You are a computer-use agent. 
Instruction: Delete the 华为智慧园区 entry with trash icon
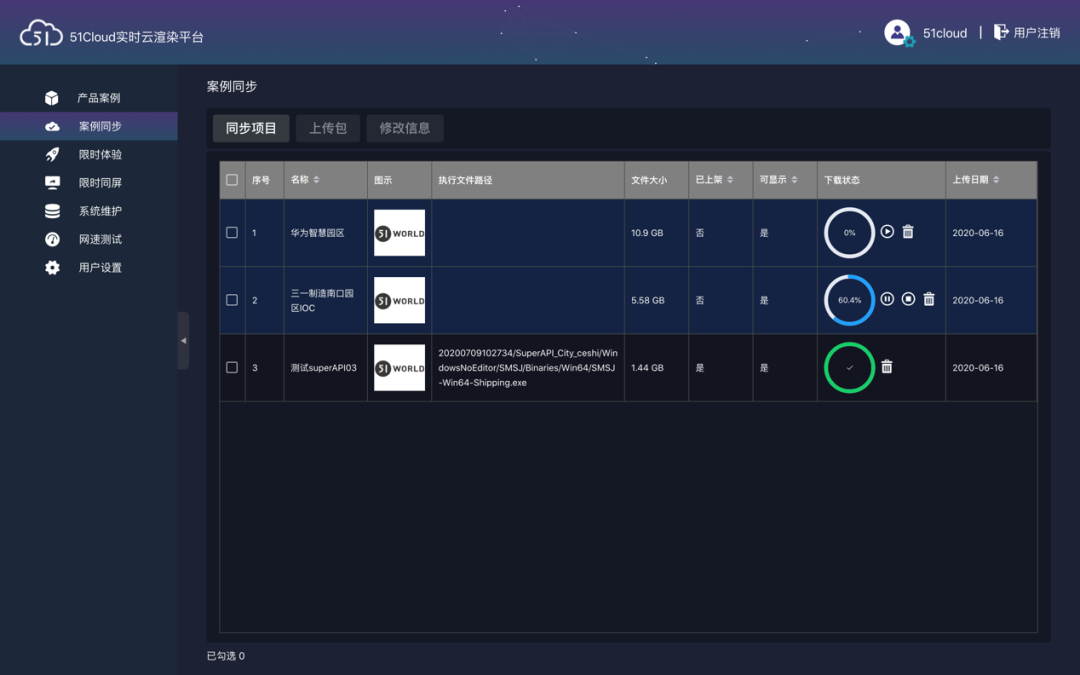coord(908,232)
